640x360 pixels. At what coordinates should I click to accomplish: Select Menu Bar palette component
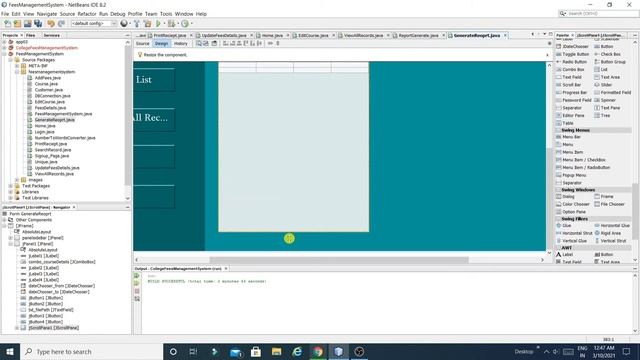[568, 137]
